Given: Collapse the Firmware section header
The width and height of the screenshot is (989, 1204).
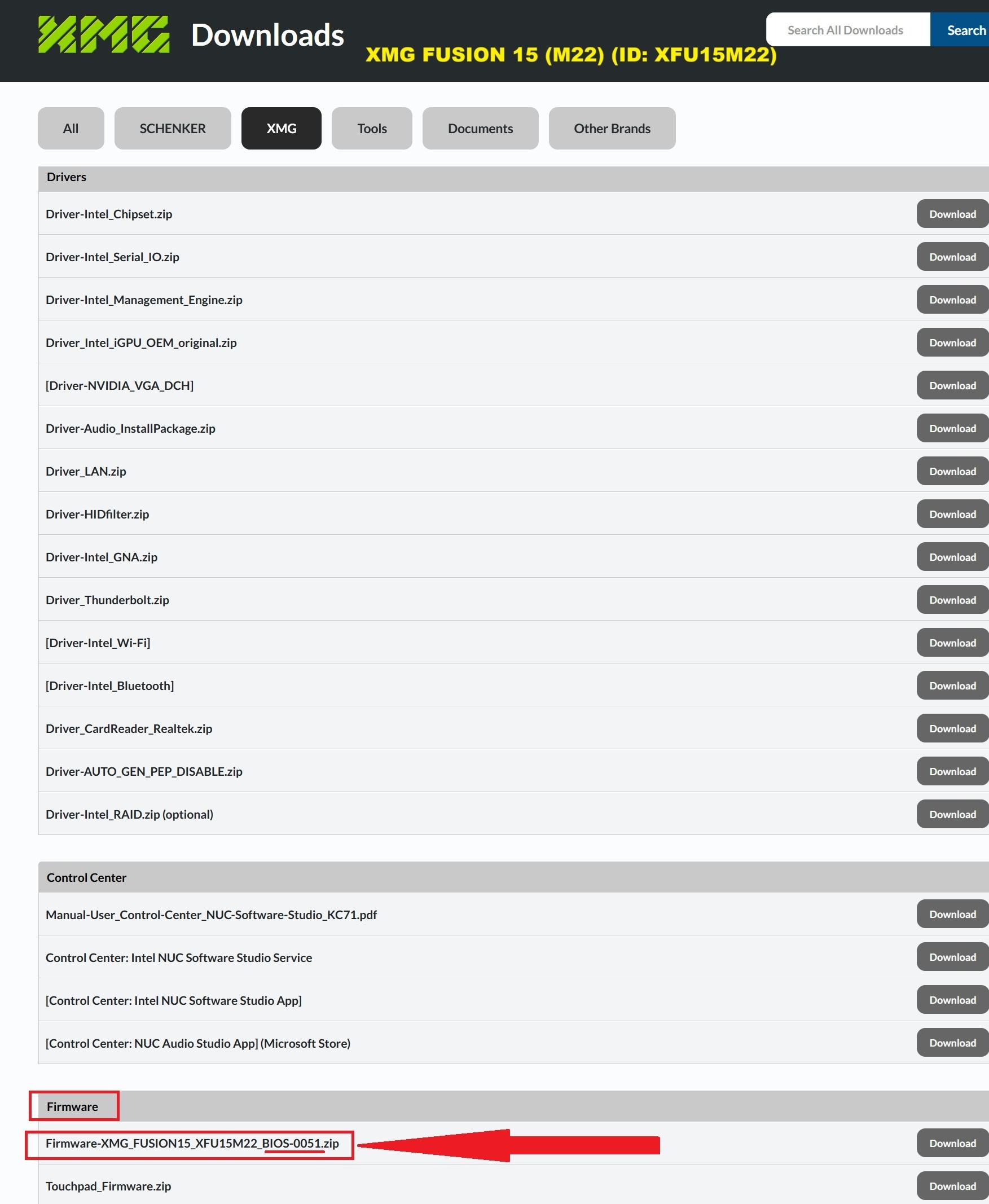Looking at the screenshot, I should 513,1106.
